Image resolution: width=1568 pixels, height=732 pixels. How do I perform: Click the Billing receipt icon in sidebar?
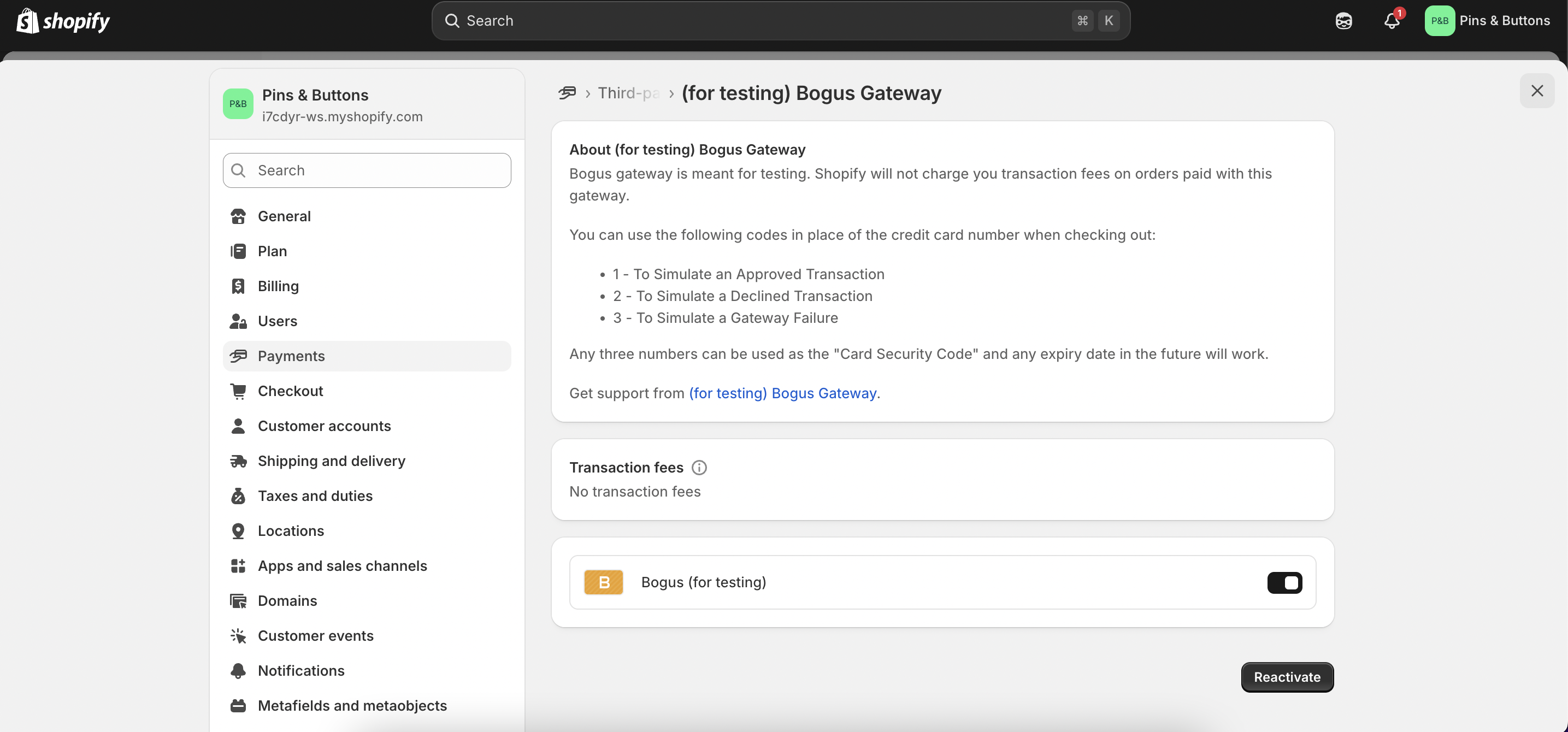[238, 286]
